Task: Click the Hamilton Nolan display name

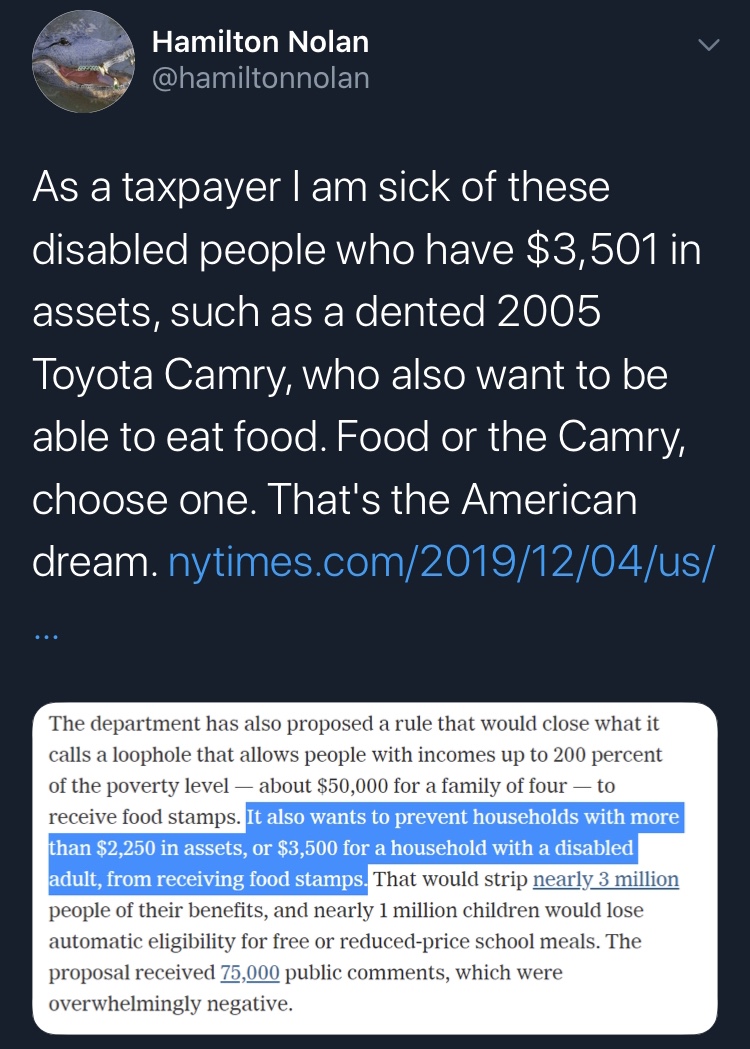Action: click(260, 42)
